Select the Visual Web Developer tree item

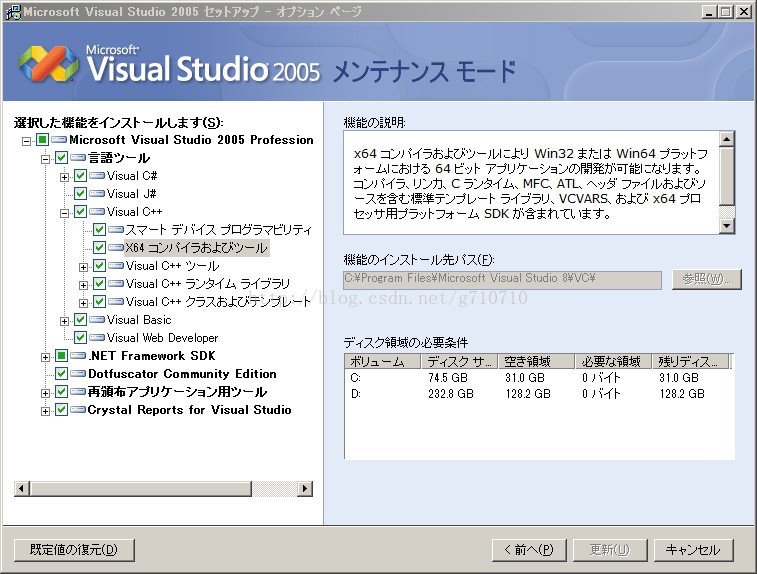(x=163, y=337)
